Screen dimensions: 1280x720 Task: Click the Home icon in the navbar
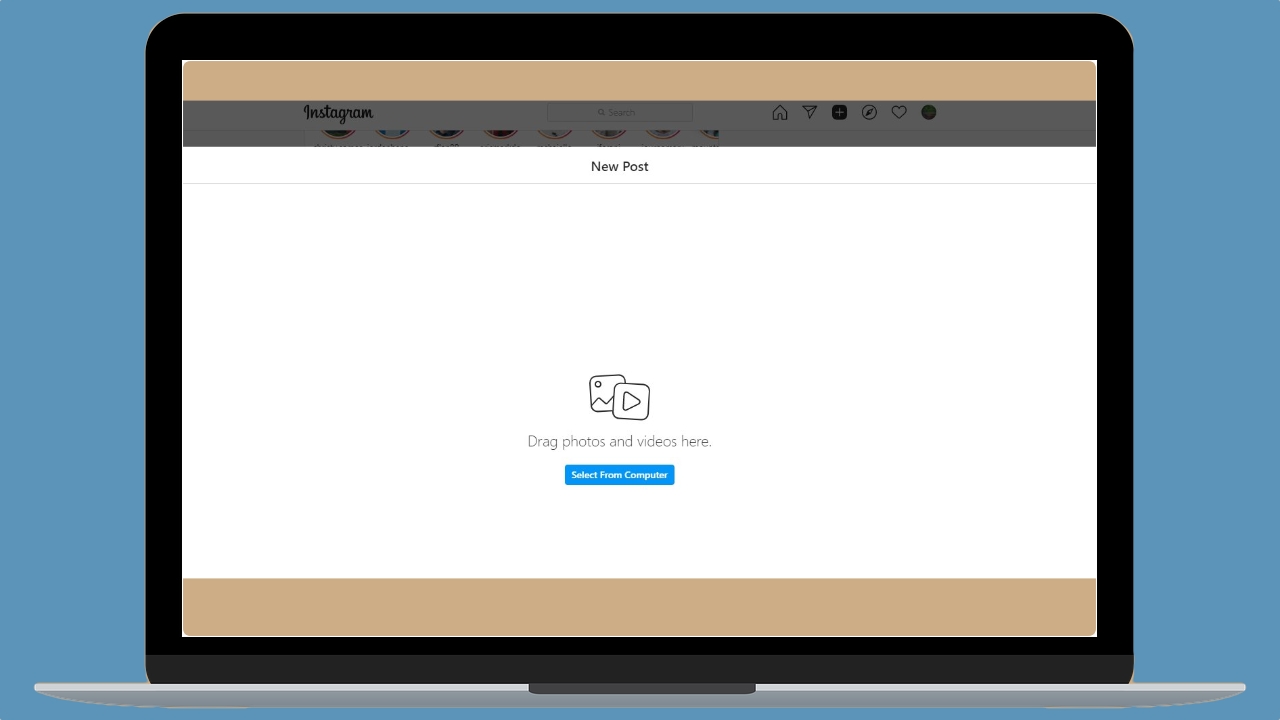click(780, 112)
